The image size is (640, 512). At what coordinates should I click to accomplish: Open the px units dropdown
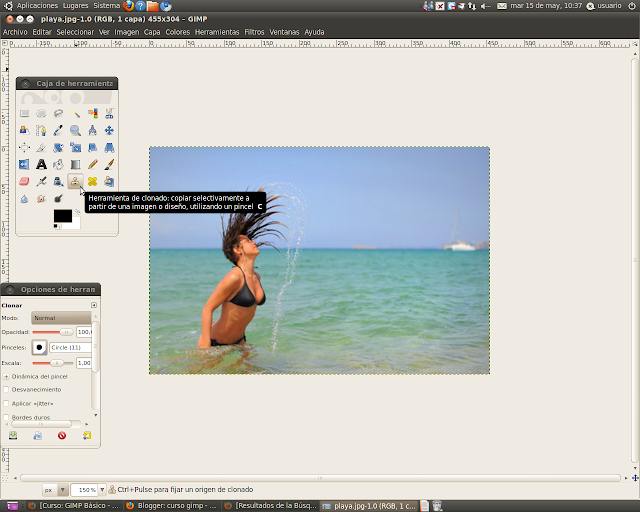pos(55,490)
